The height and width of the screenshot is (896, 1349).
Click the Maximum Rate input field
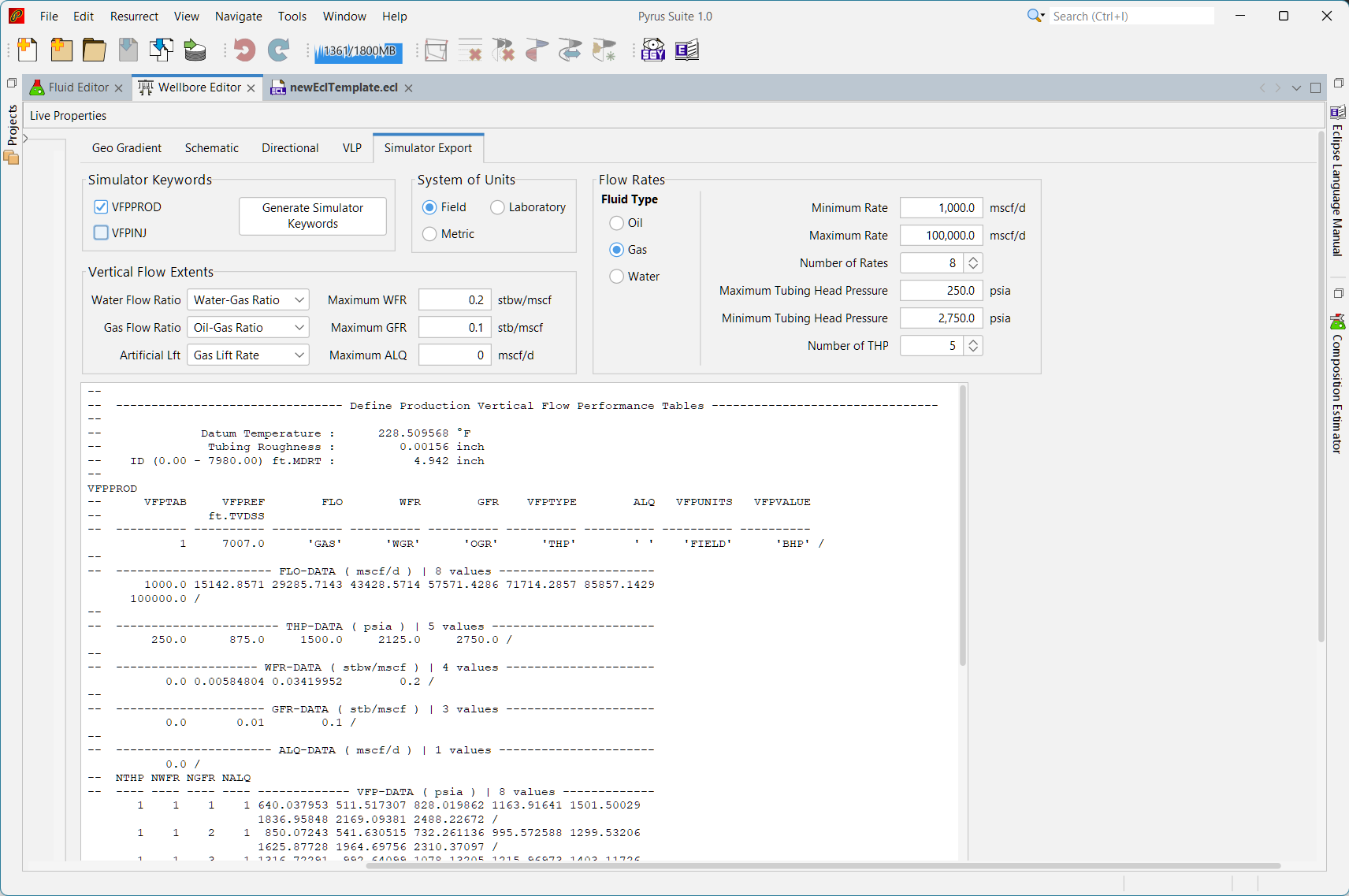coord(942,236)
